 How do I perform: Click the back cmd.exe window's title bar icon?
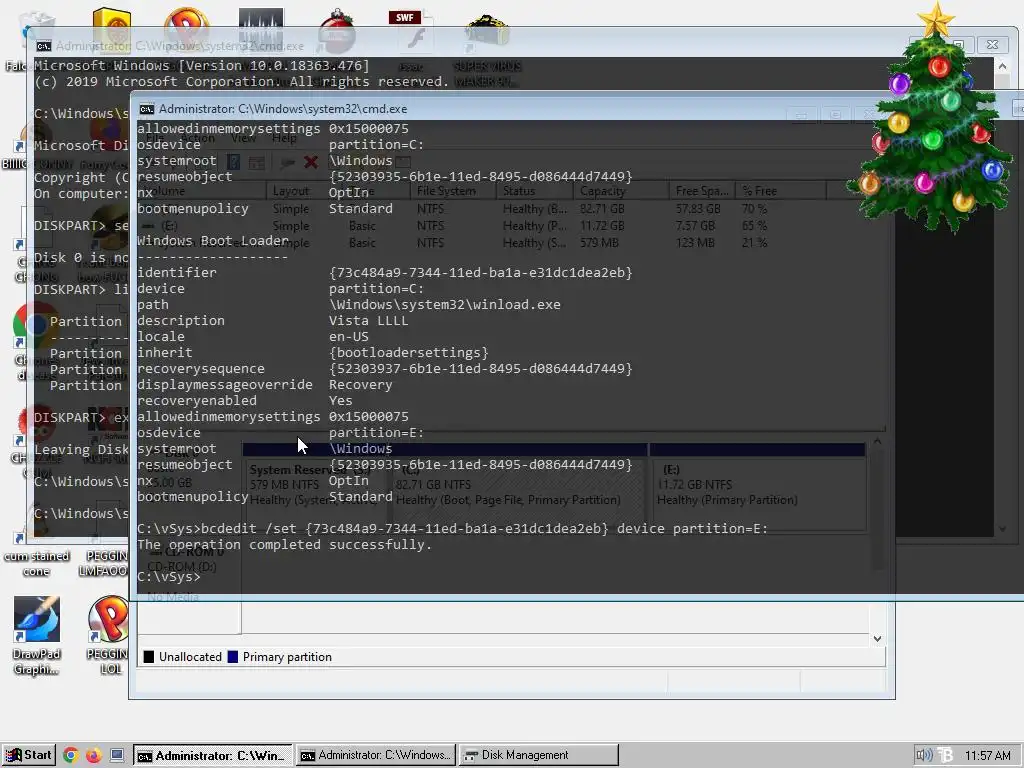[x=44, y=46]
